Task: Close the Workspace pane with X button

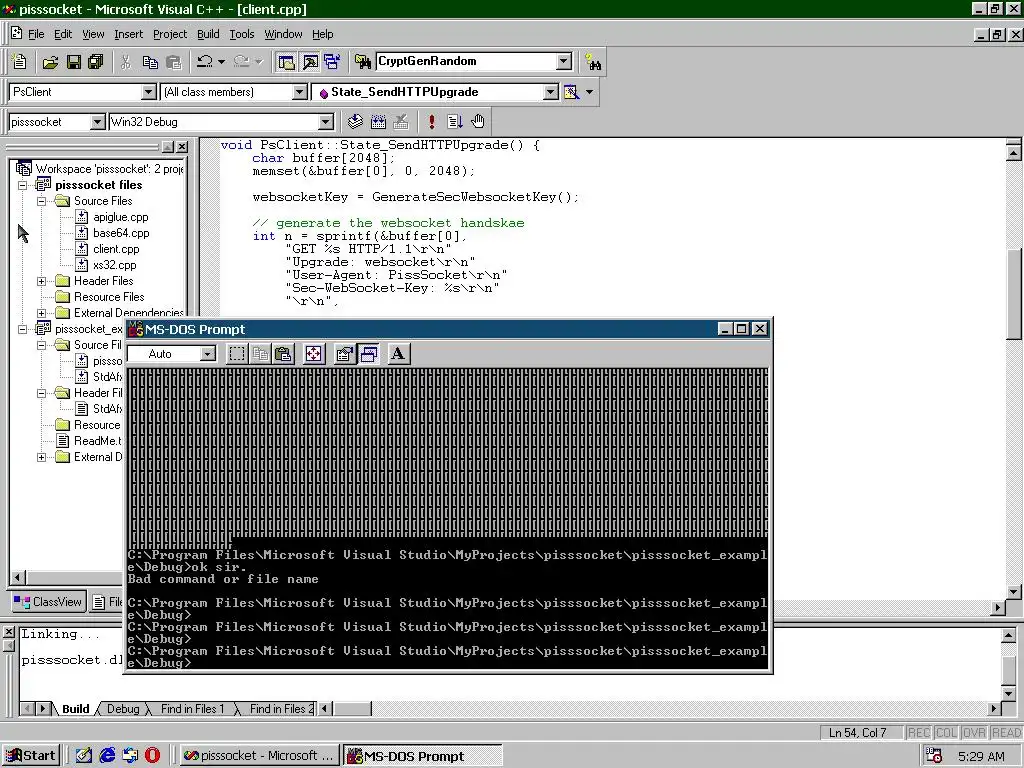Action: (x=182, y=147)
